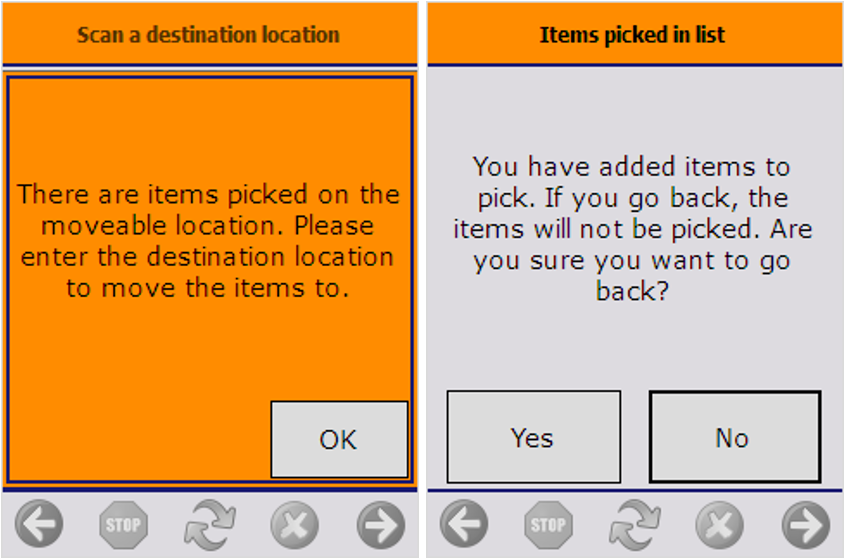
Task: Click the forward arrow on the destination location screen
Action: 381,524
